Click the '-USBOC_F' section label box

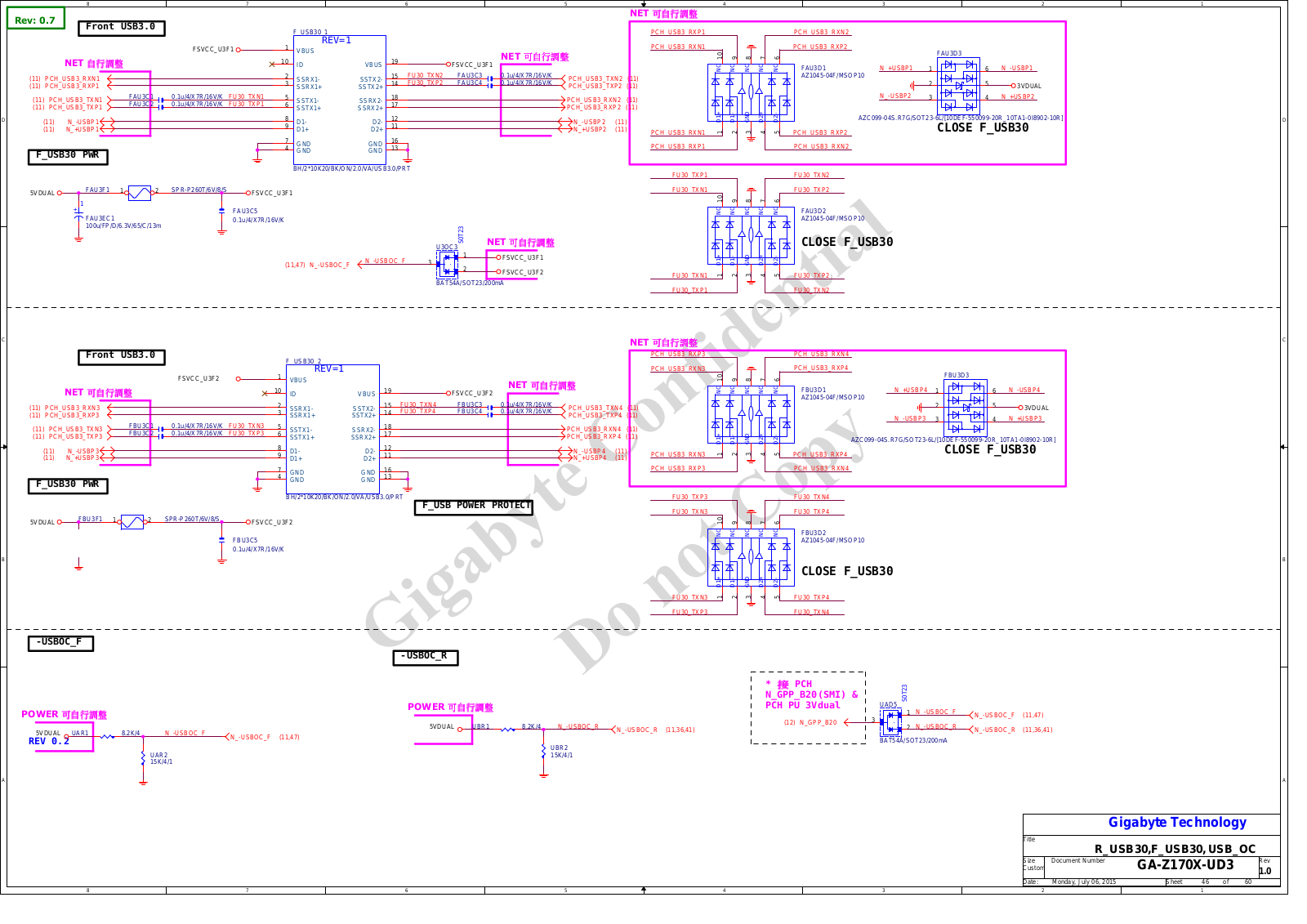point(60,643)
